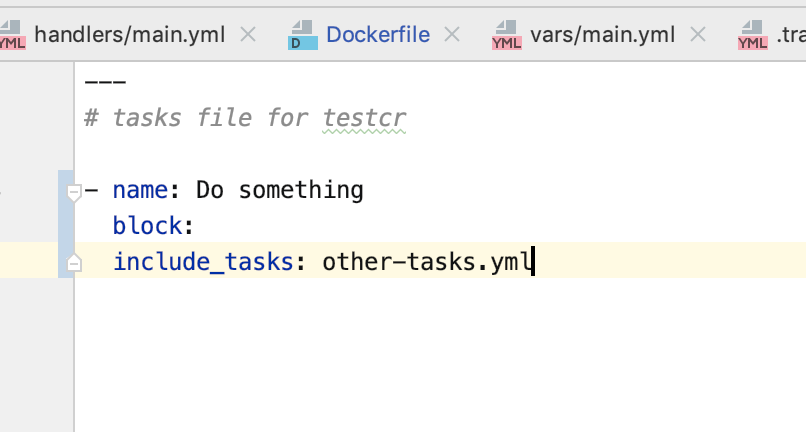Click the Dockerfile file type icon
This screenshot has width=806, height=432.
(x=303, y=35)
